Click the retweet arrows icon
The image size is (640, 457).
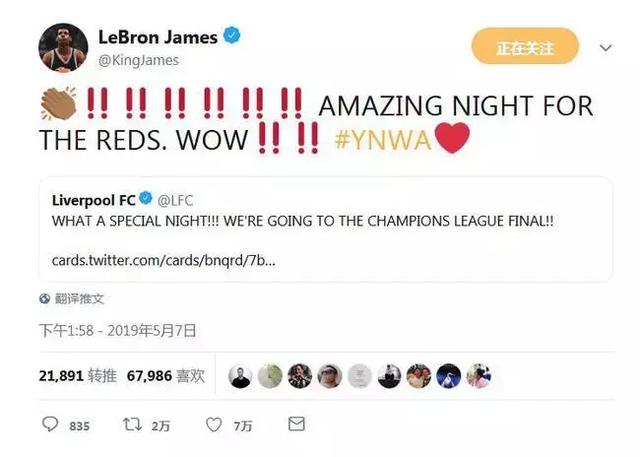[x=132, y=424]
